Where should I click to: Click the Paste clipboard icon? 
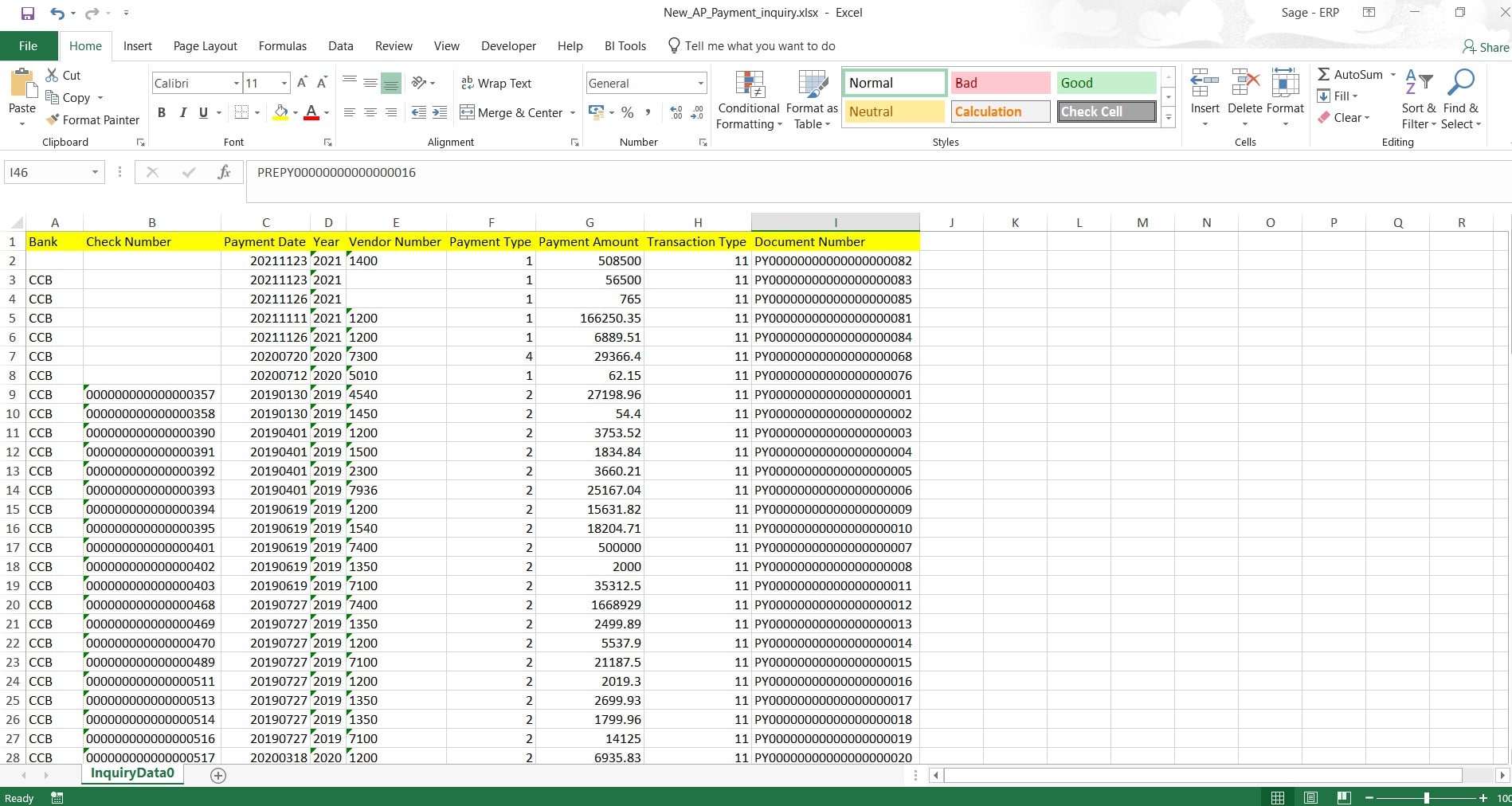(x=22, y=83)
